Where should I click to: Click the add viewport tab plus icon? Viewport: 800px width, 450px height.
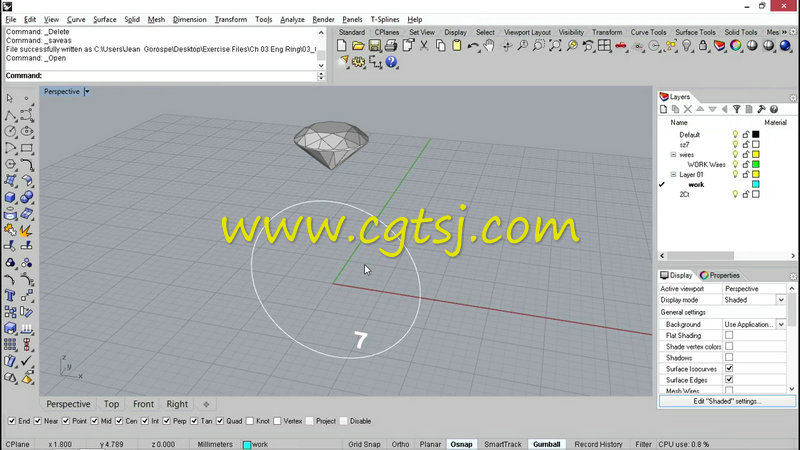(206, 404)
